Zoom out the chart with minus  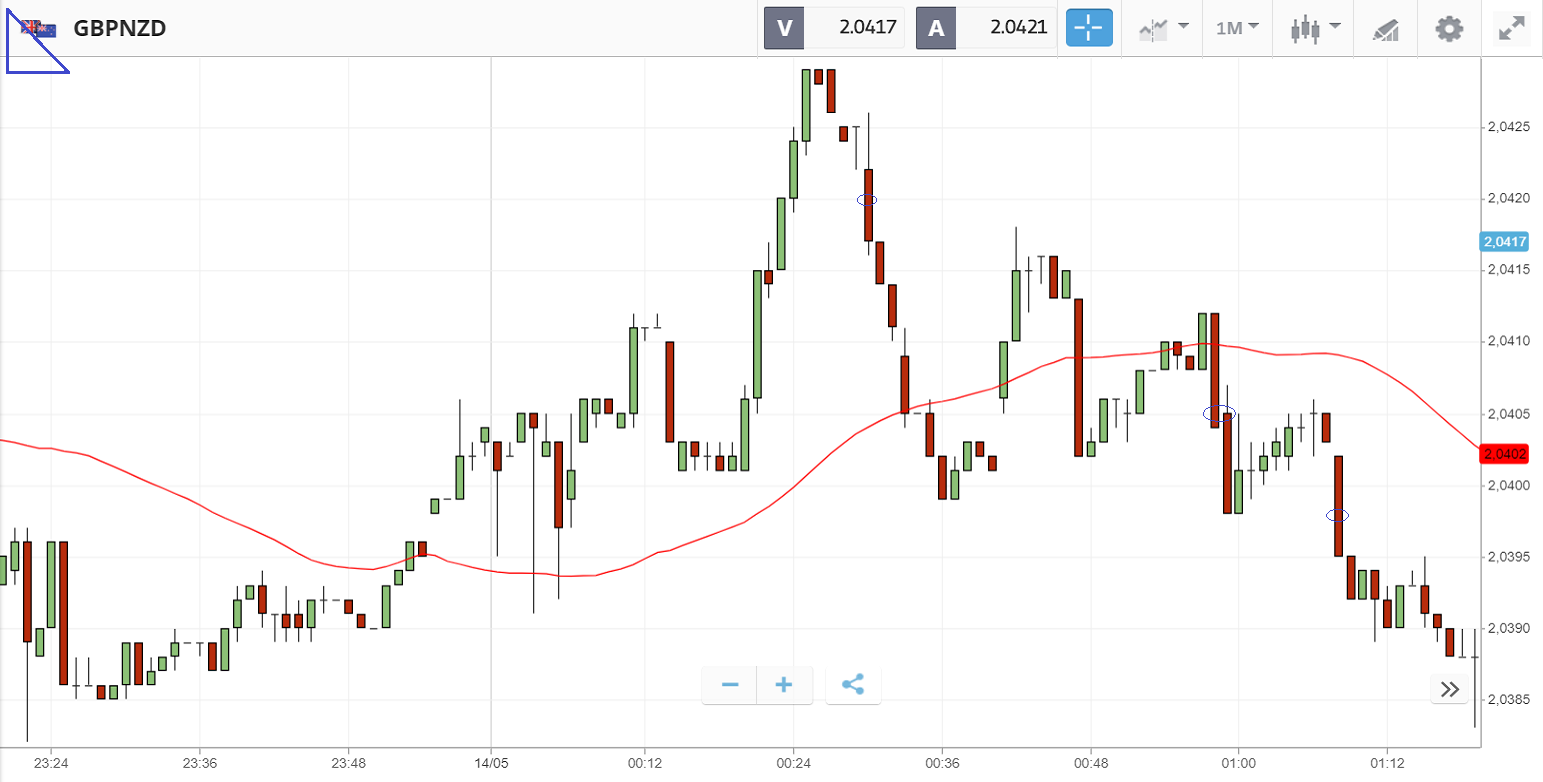coord(730,685)
